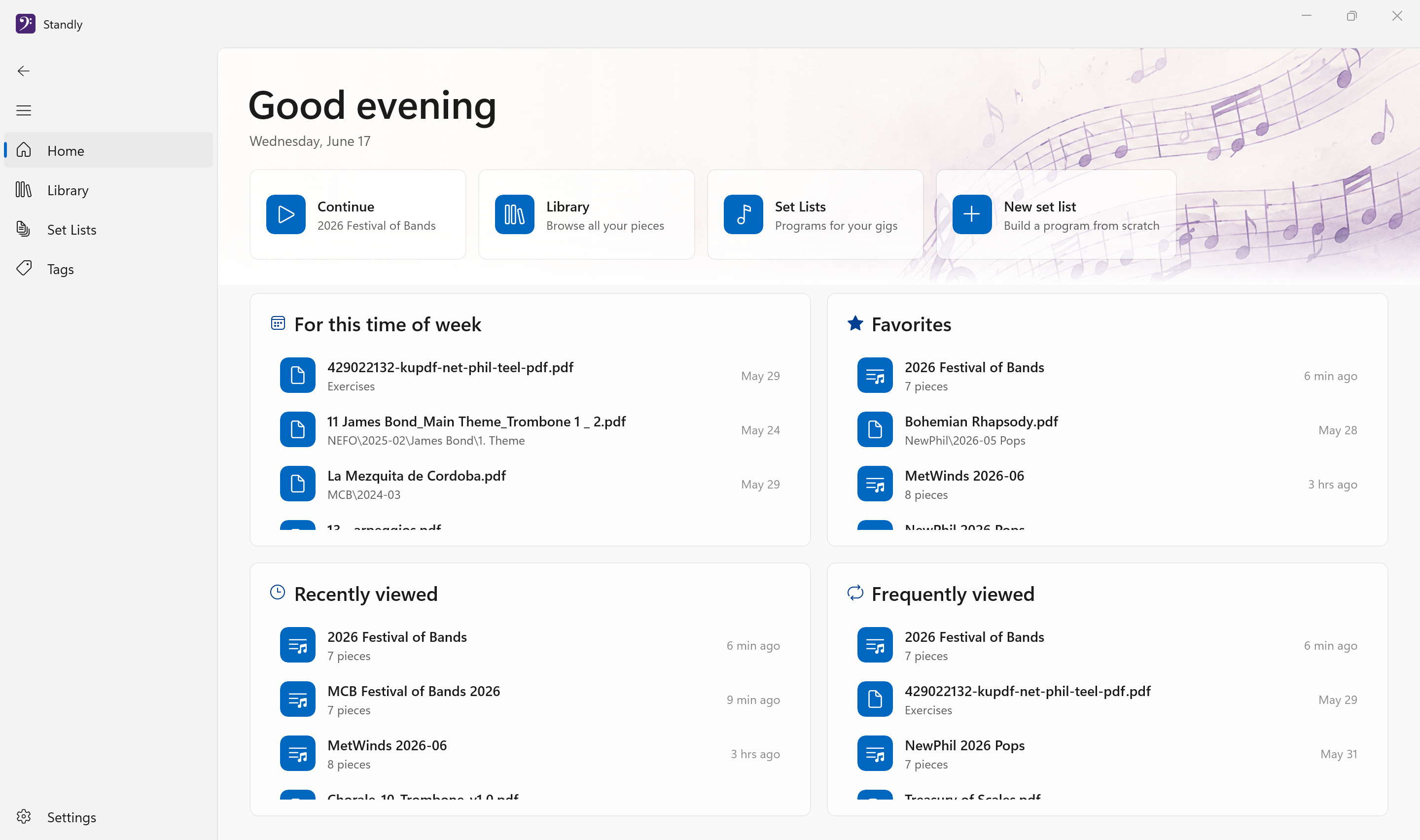The image size is (1420, 840).
Task: Open Bohemian Rhapsody.pdf in Favorites
Action: pos(1107,430)
